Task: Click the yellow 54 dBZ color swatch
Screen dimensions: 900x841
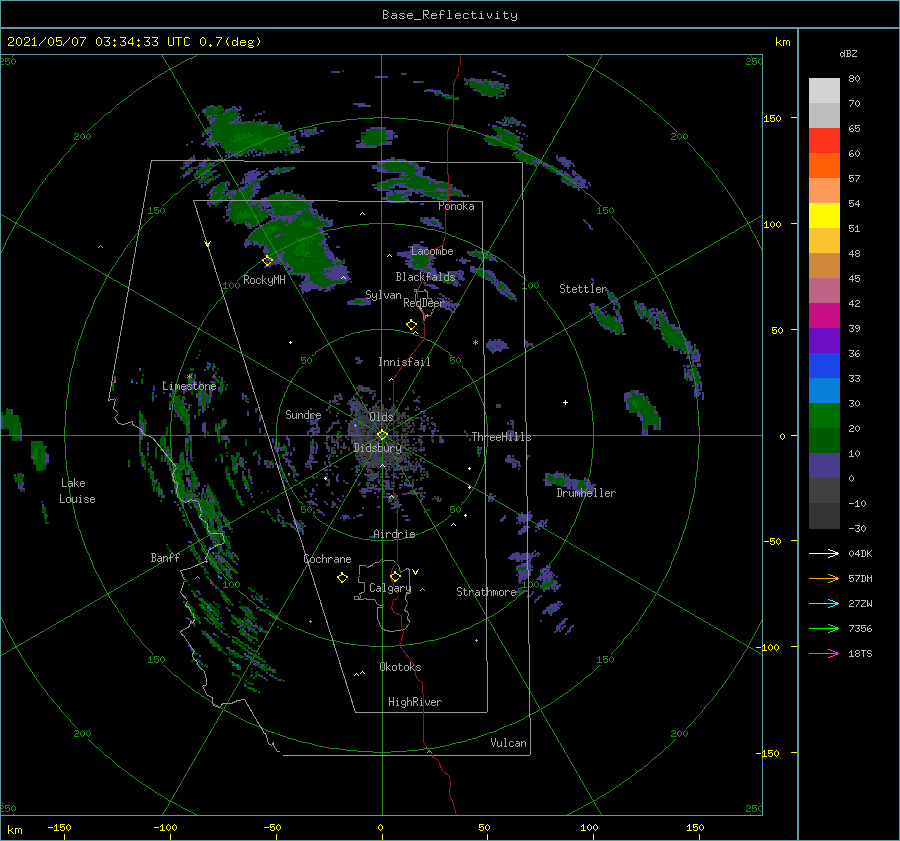Action: coord(824,215)
